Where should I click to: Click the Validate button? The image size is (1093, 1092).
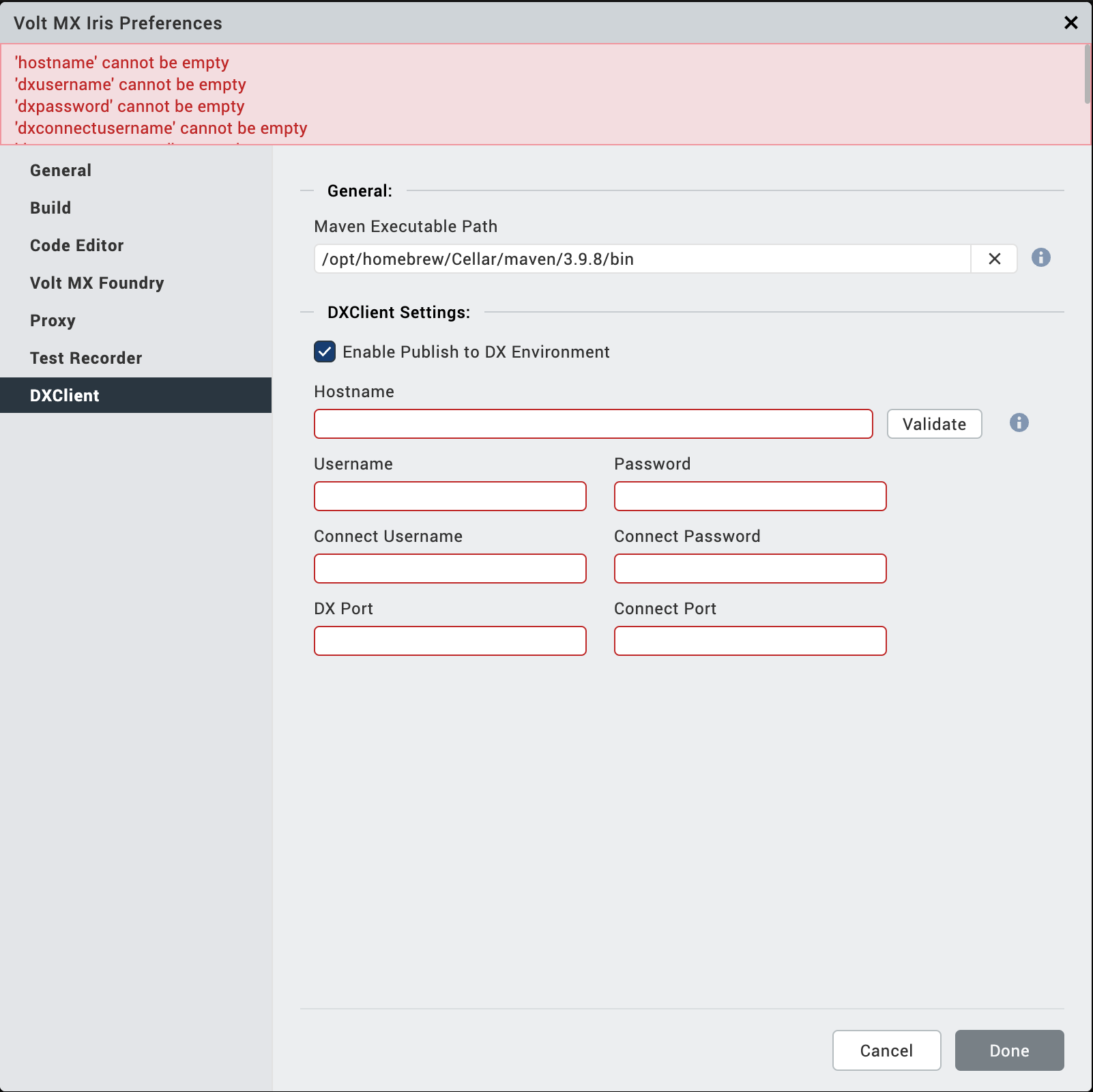click(x=934, y=424)
